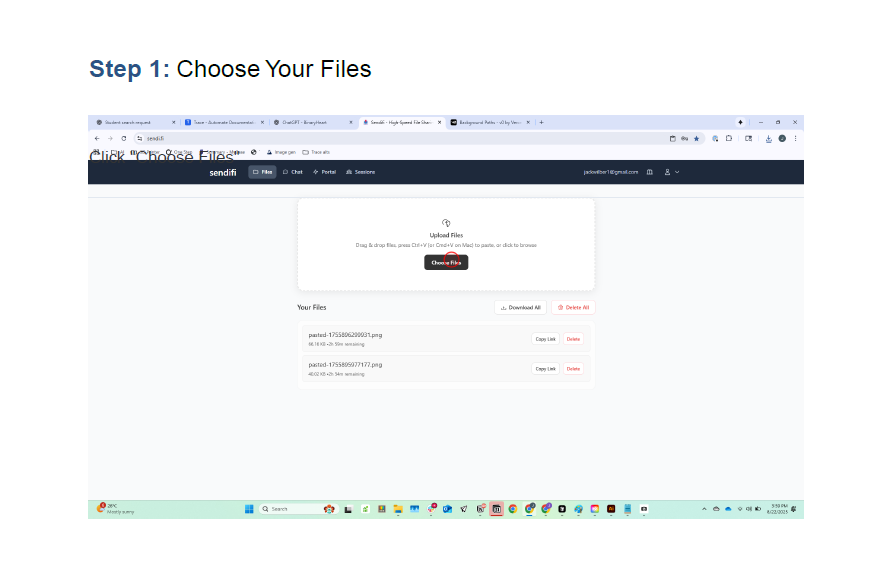Delete the pasted-1755895977177.png file
Screen dimensions: 893x583
click(x=573, y=369)
